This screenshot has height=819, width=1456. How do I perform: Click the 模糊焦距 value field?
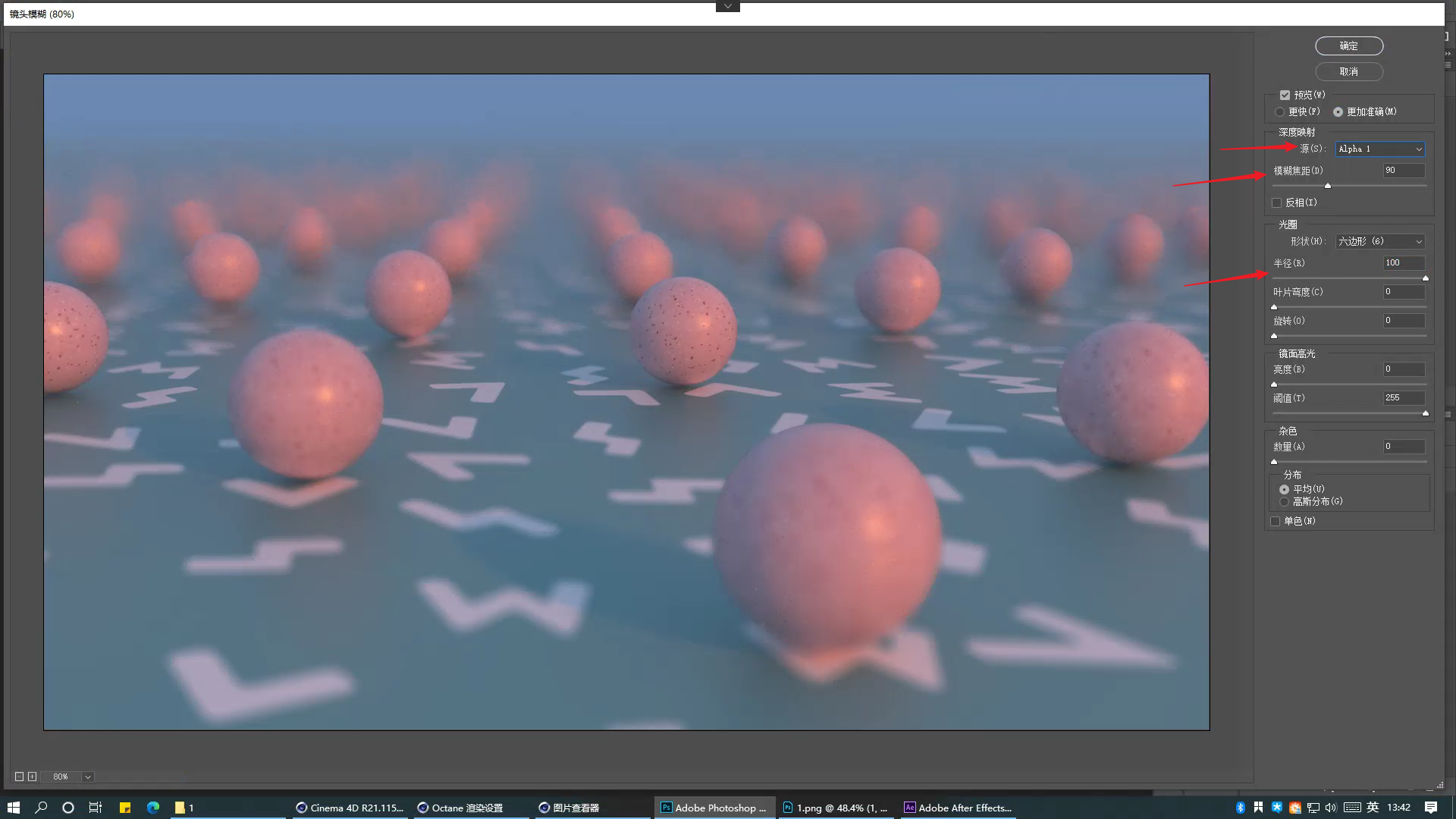[x=1404, y=171]
